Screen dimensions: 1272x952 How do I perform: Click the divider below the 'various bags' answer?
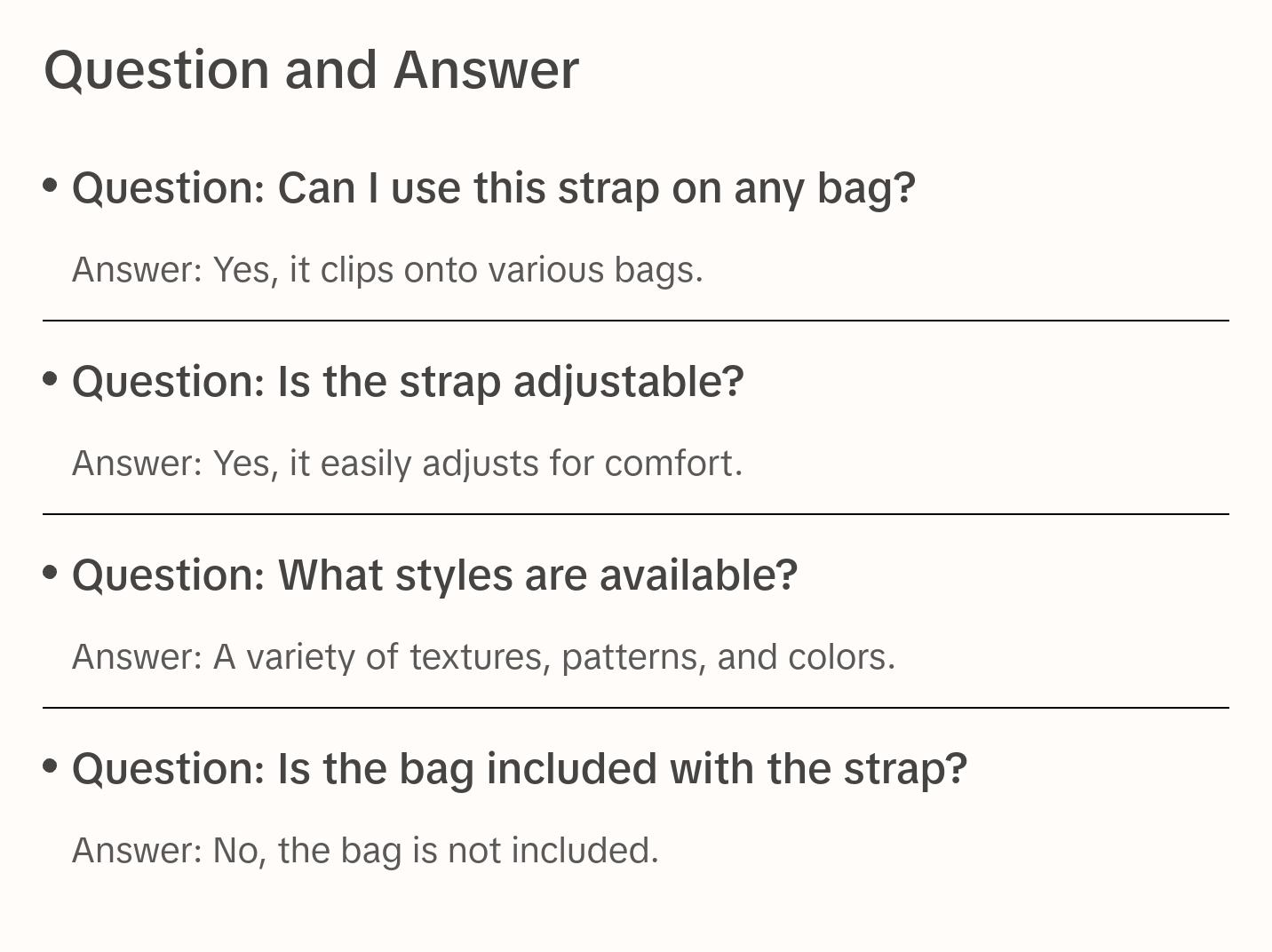636,321
